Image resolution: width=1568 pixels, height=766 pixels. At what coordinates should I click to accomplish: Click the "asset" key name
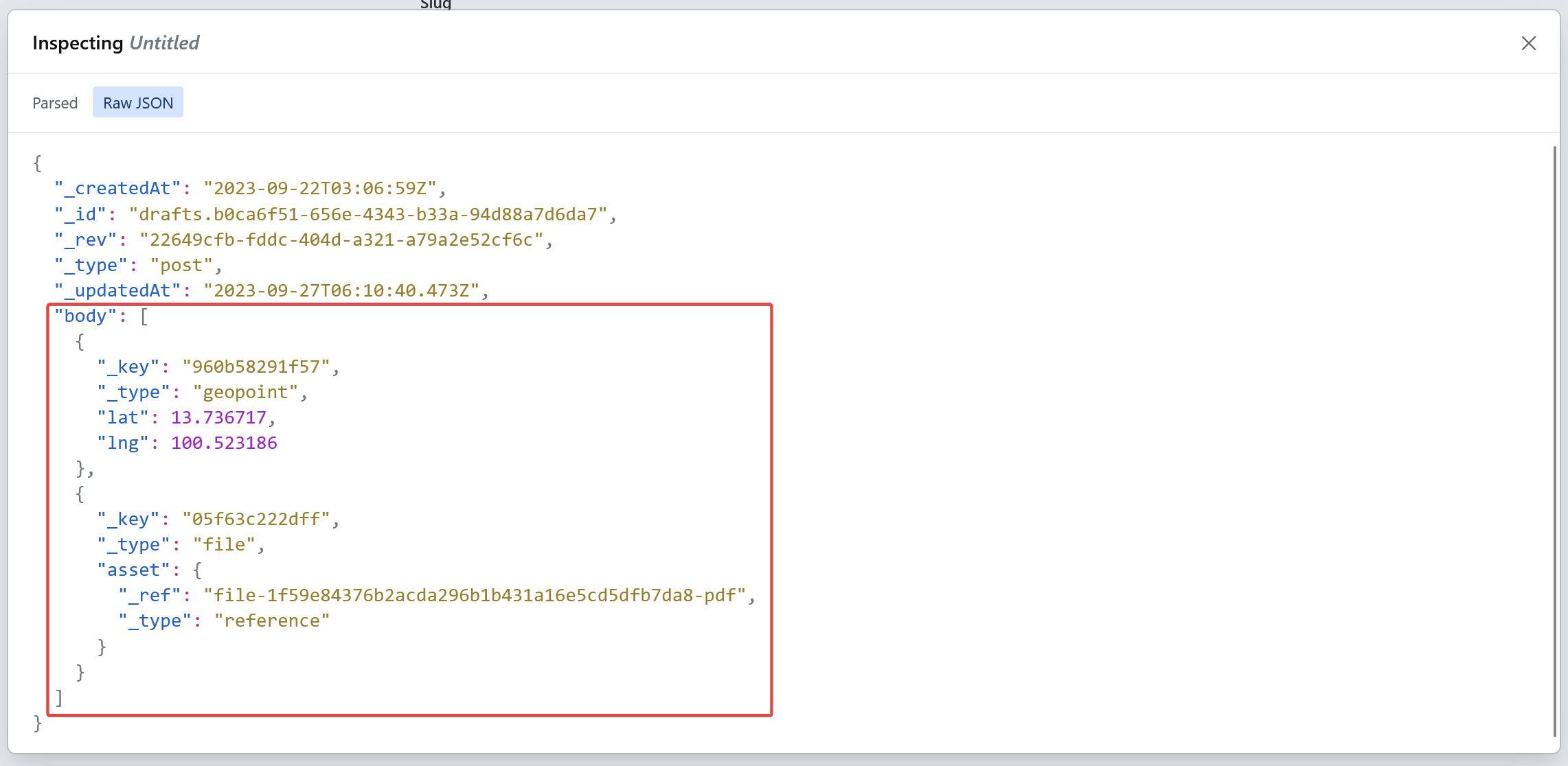tap(133, 570)
